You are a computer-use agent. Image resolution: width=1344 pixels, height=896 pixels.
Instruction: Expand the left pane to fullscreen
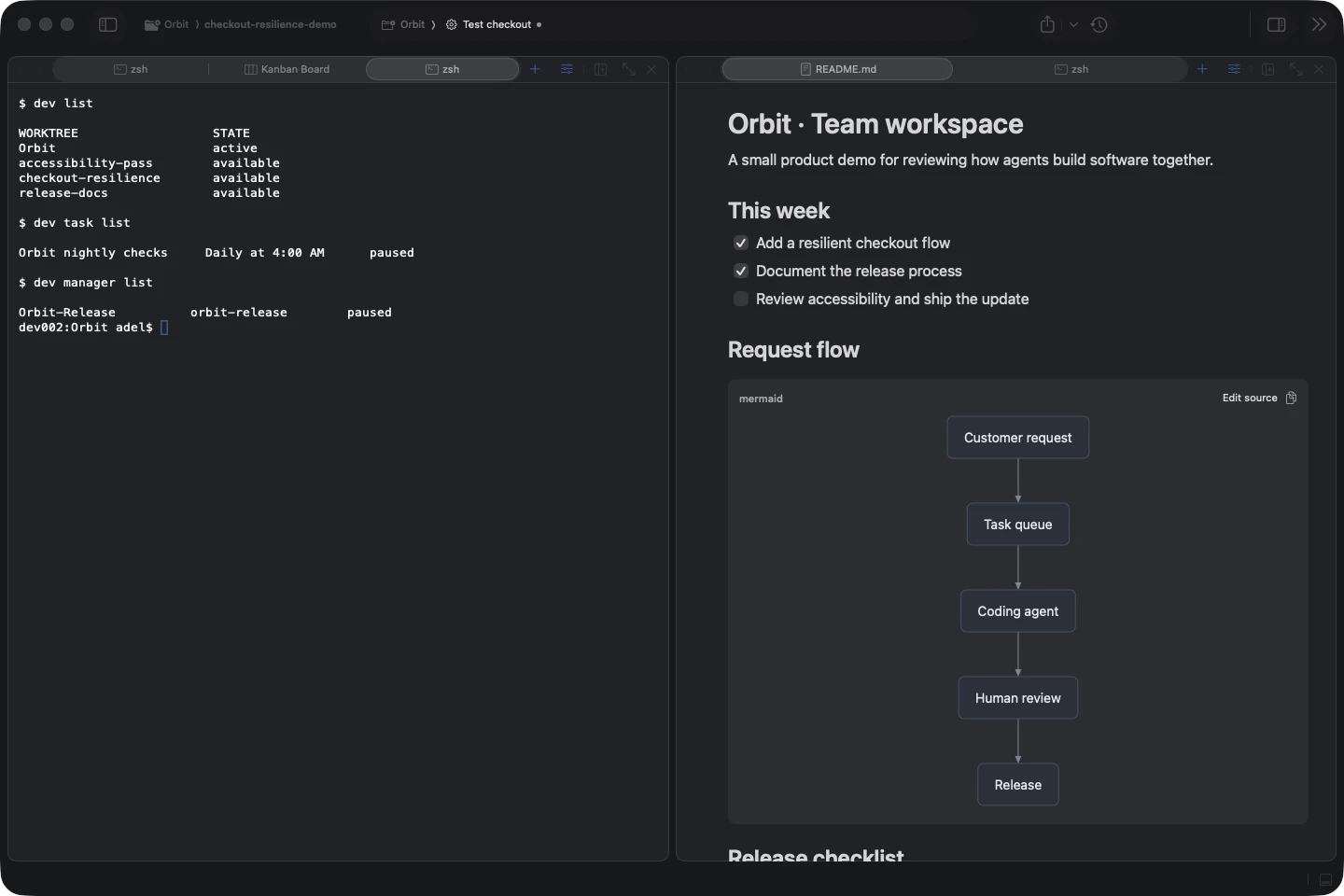coord(628,69)
